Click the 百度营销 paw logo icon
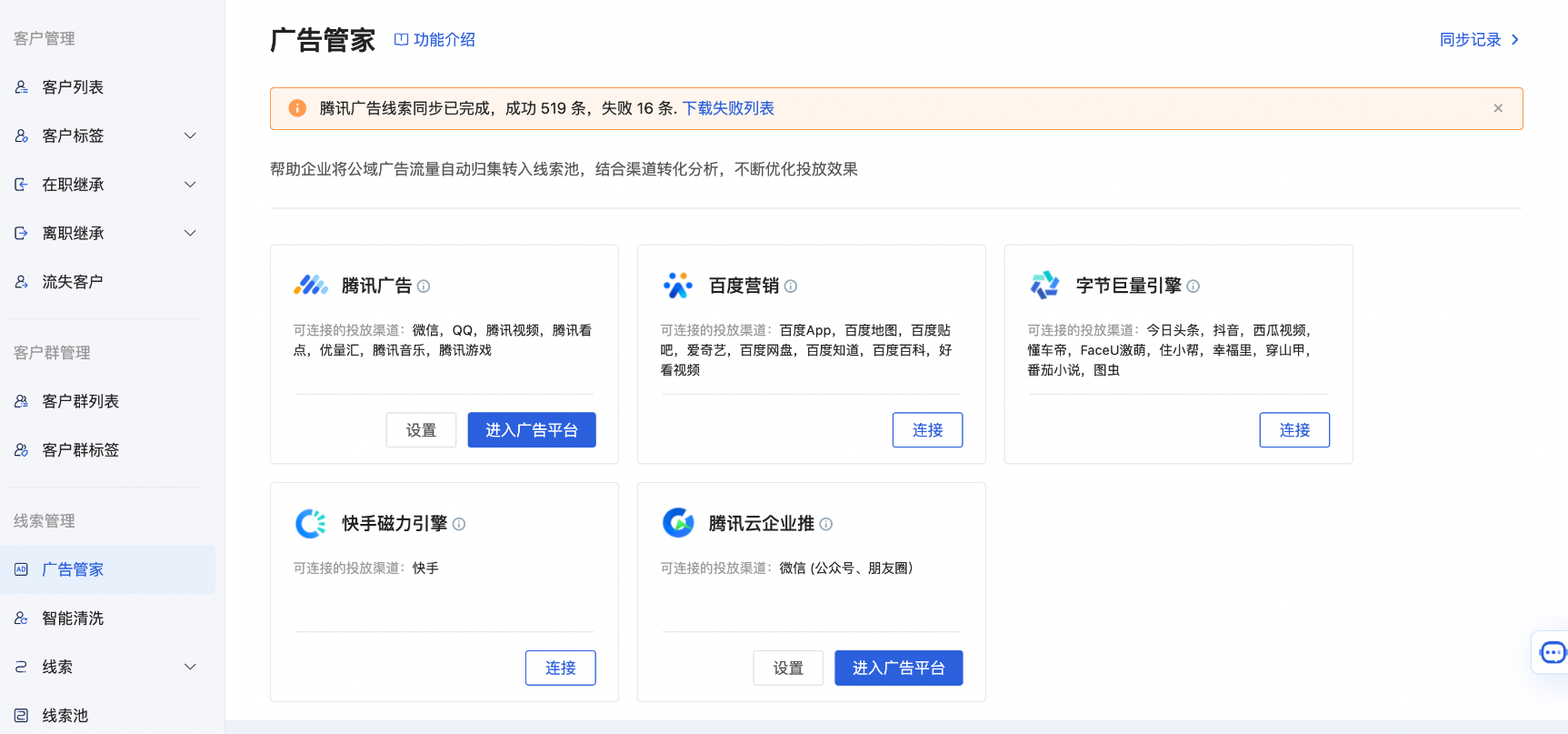Screen dimensions: 1568x734 678,286
